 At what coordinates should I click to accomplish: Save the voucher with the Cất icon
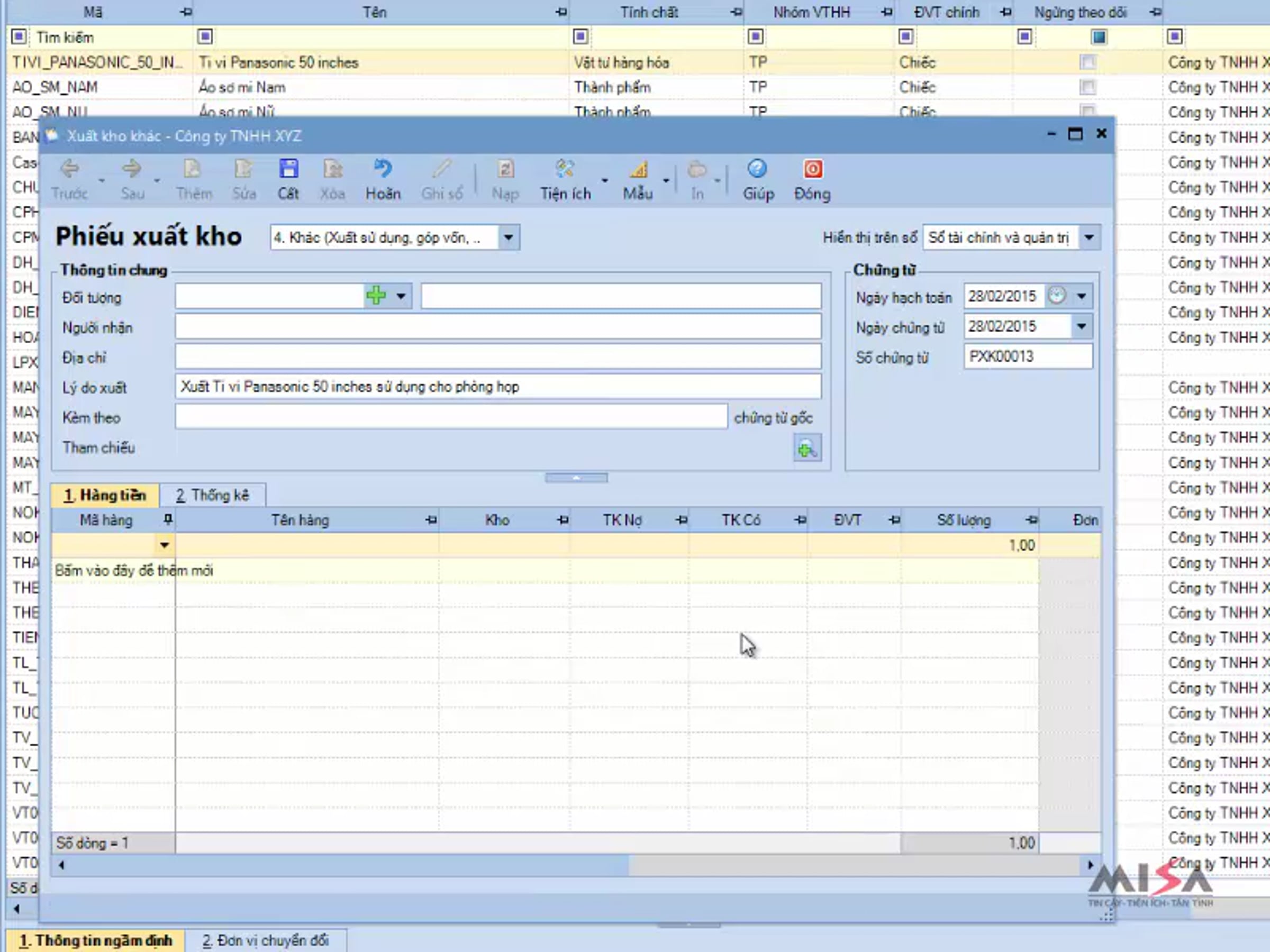(x=288, y=169)
